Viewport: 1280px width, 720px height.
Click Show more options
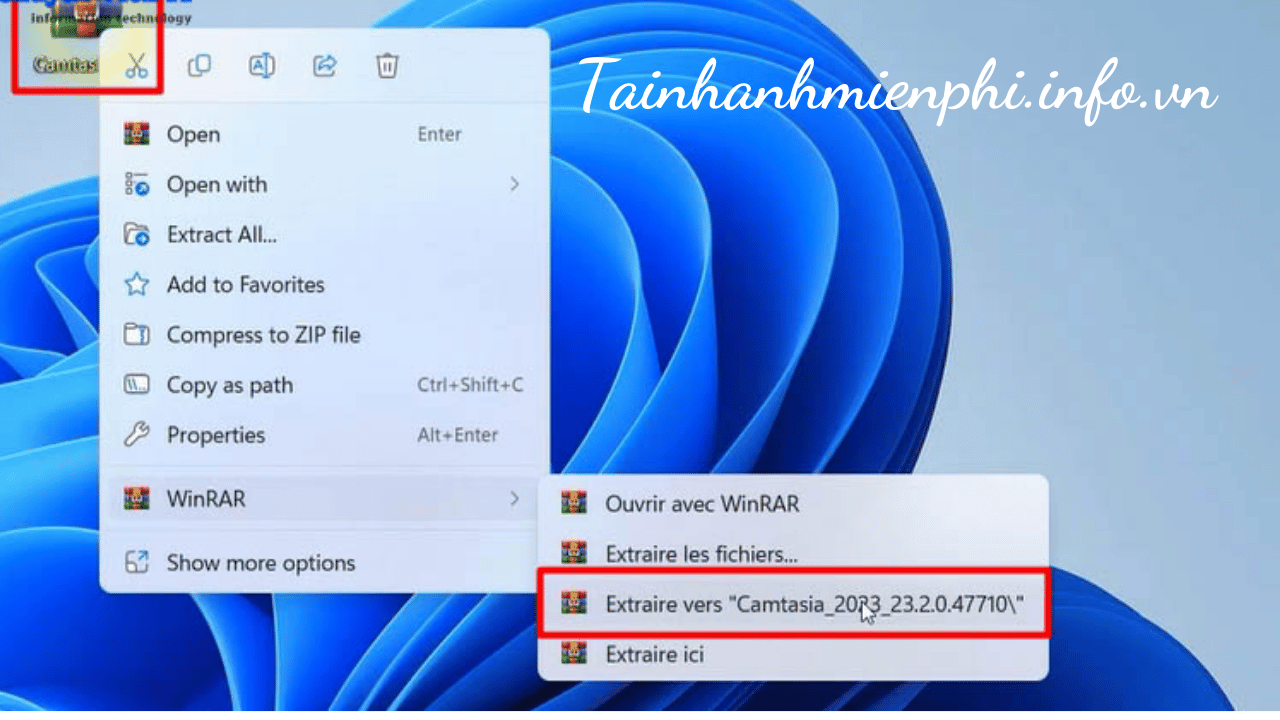coord(260,563)
